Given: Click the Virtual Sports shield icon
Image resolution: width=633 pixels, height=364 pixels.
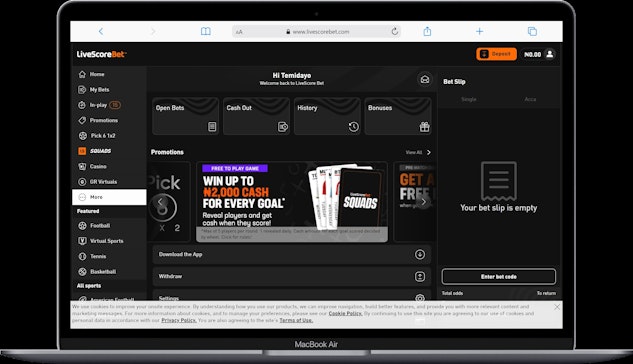Looking at the screenshot, I should [x=82, y=241].
